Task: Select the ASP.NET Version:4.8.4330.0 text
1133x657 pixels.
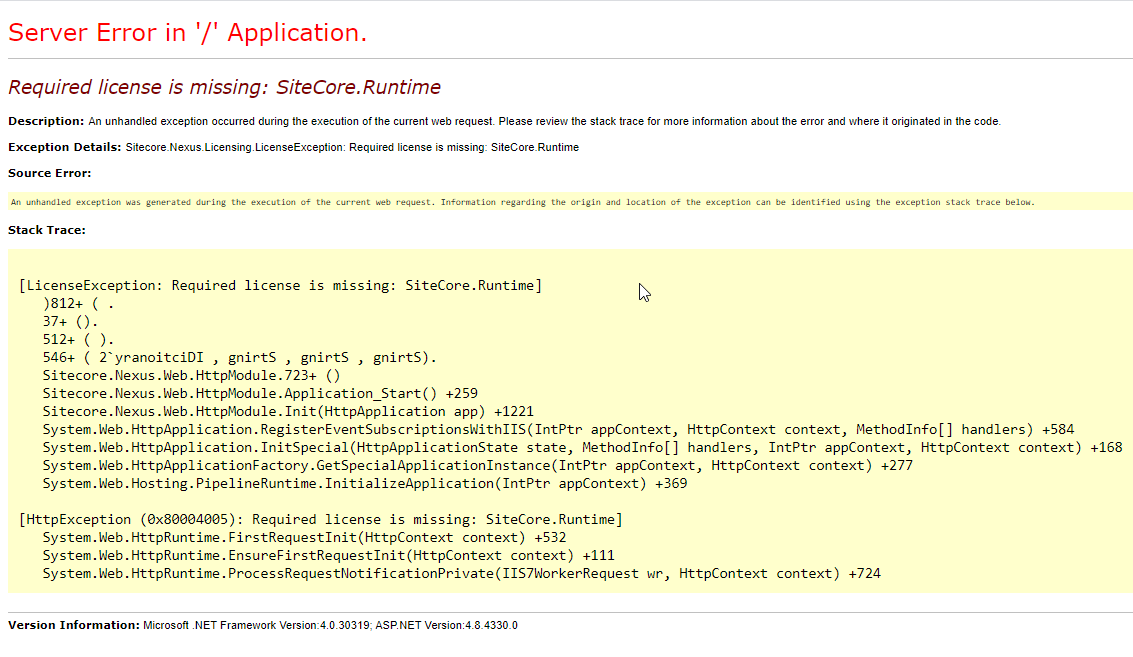Action: point(445,625)
